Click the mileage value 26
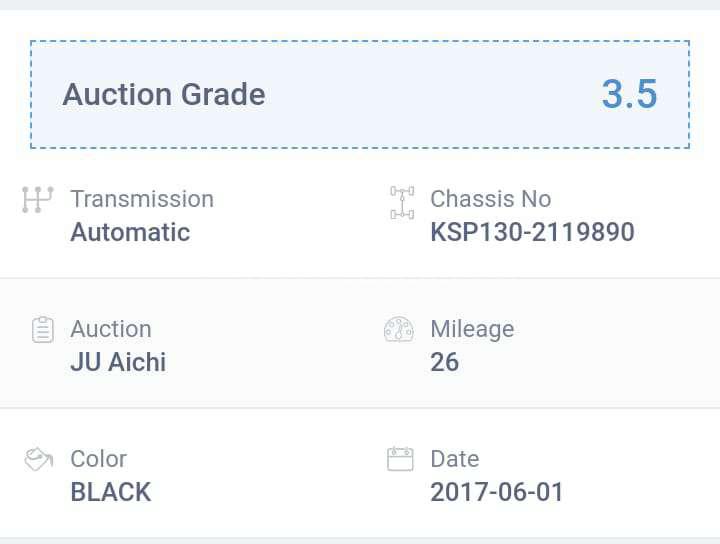The image size is (720, 544). pyautogui.click(x=445, y=362)
